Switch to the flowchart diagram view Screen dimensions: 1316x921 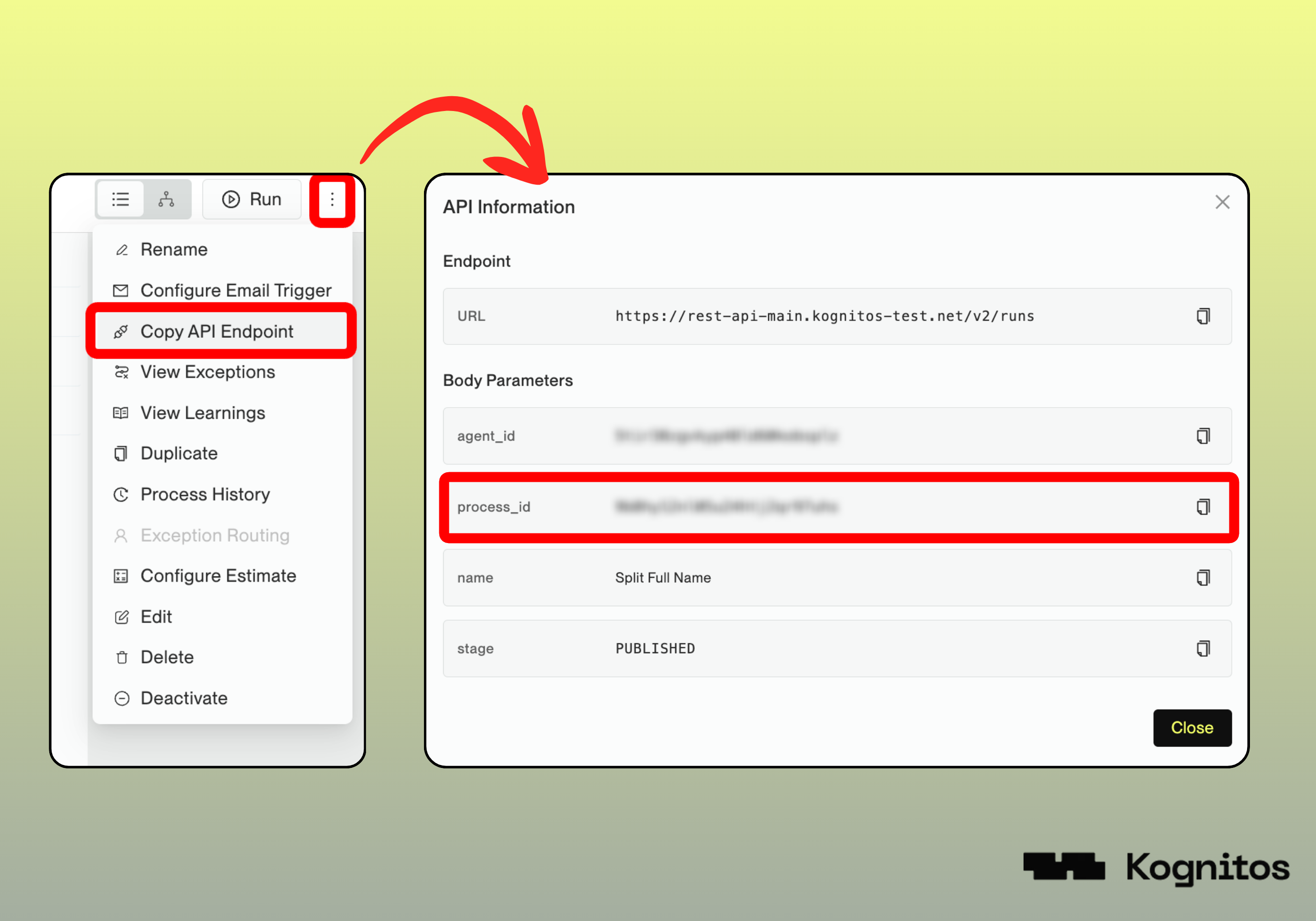[x=166, y=200]
